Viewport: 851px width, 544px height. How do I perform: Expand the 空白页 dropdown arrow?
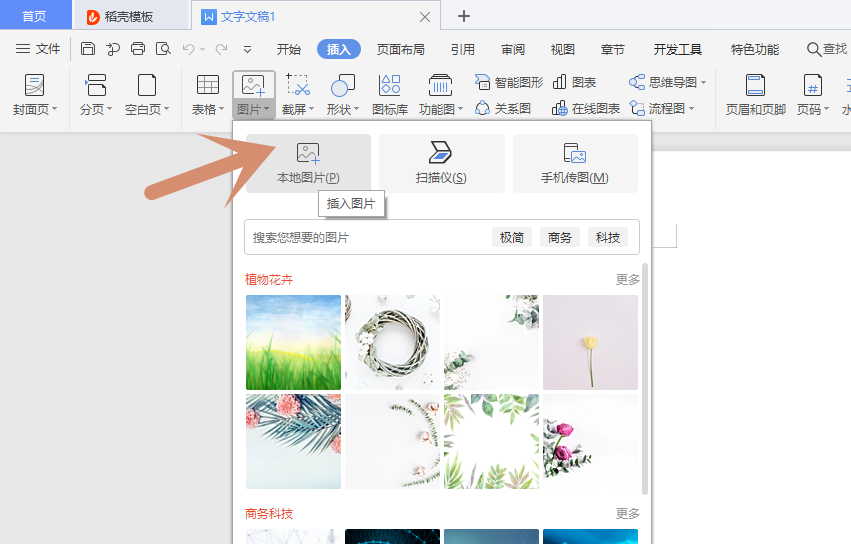pyautogui.click(x=167, y=109)
